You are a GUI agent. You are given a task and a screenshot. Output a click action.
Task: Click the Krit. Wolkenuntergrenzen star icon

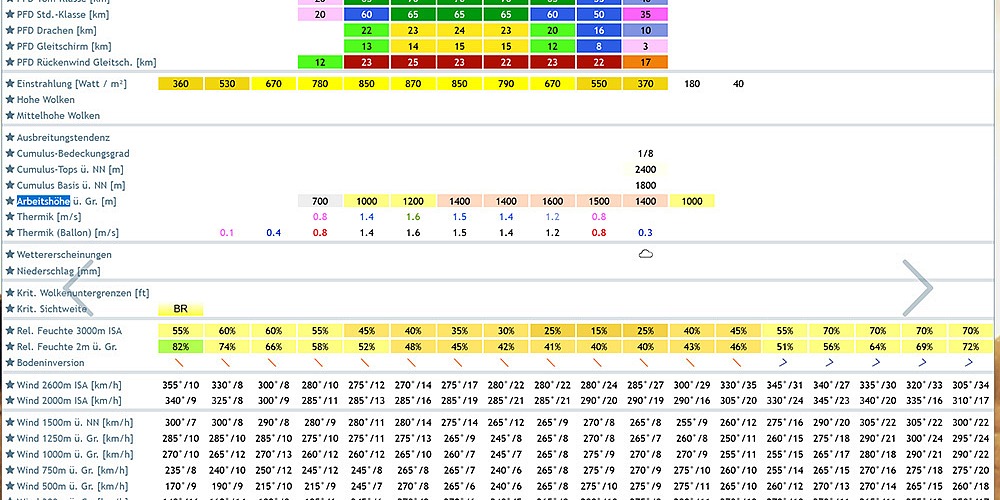10,293
